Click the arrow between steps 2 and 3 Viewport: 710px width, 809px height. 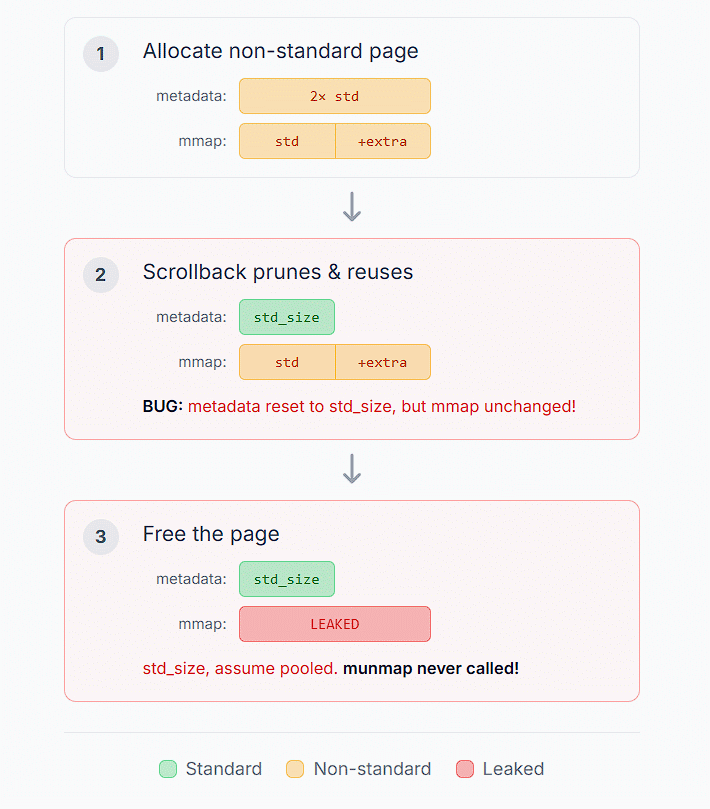click(351, 469)
